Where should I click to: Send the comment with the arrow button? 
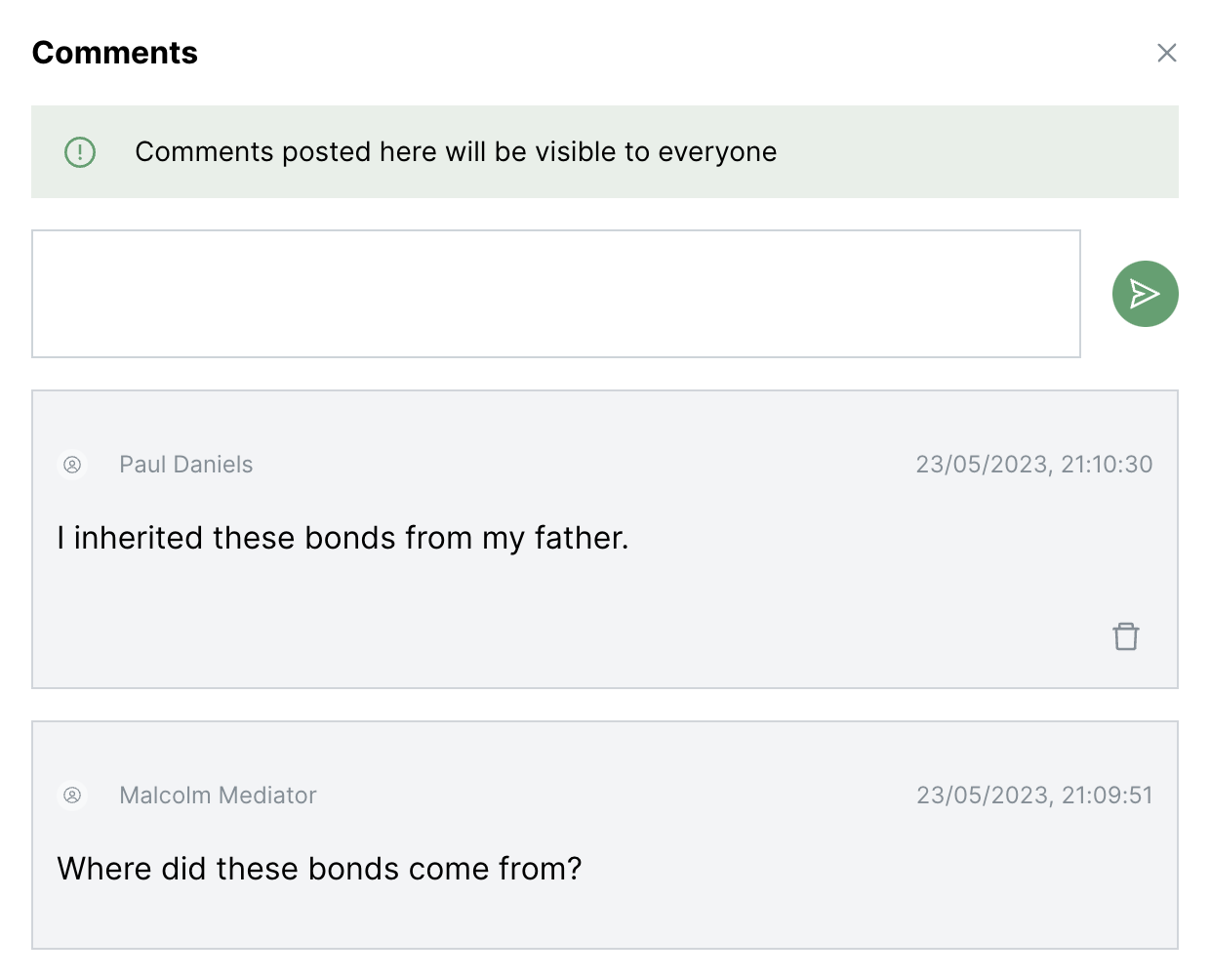(1145, 294)
